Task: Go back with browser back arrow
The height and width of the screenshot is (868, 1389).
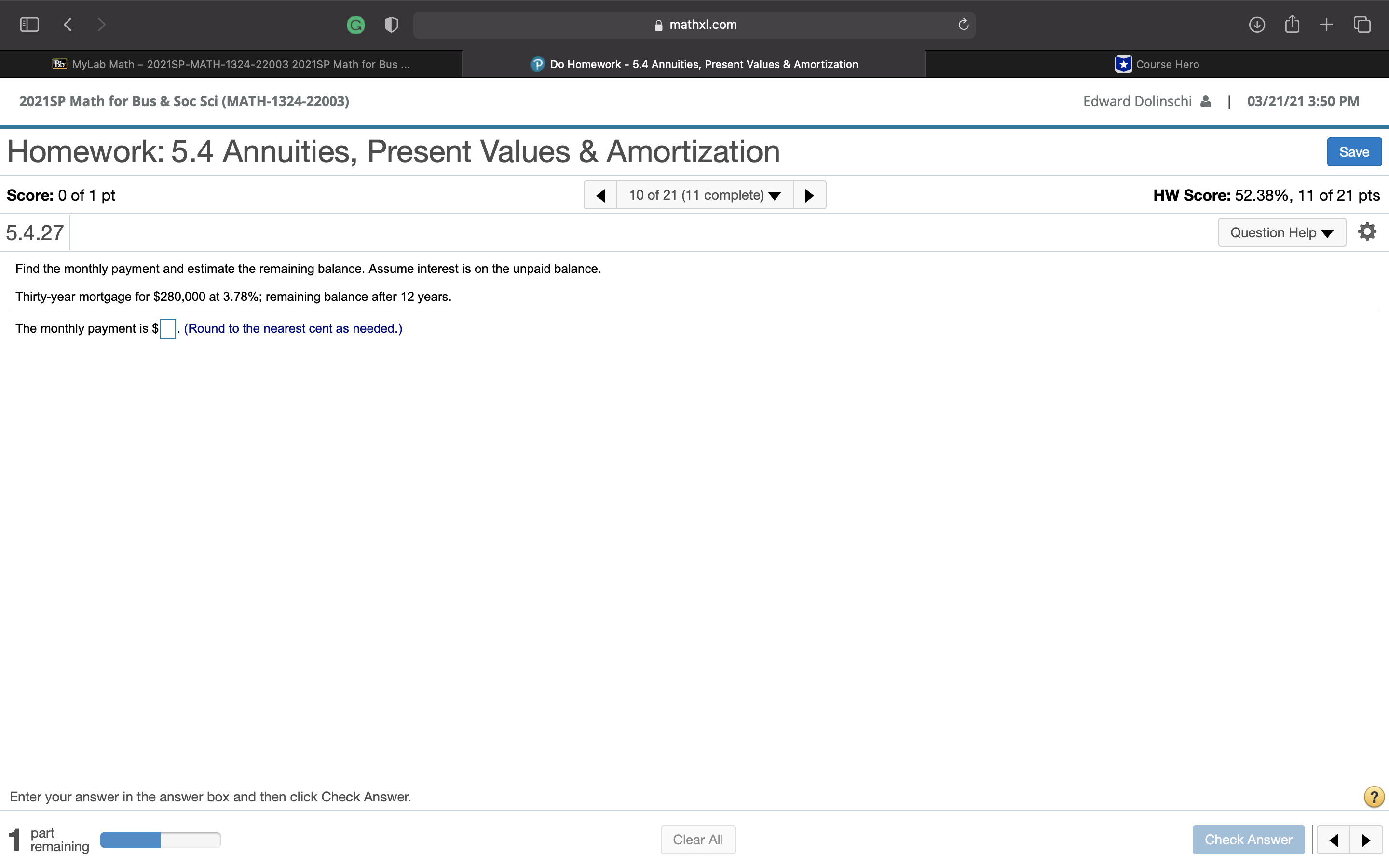Action: coord(68,25)
